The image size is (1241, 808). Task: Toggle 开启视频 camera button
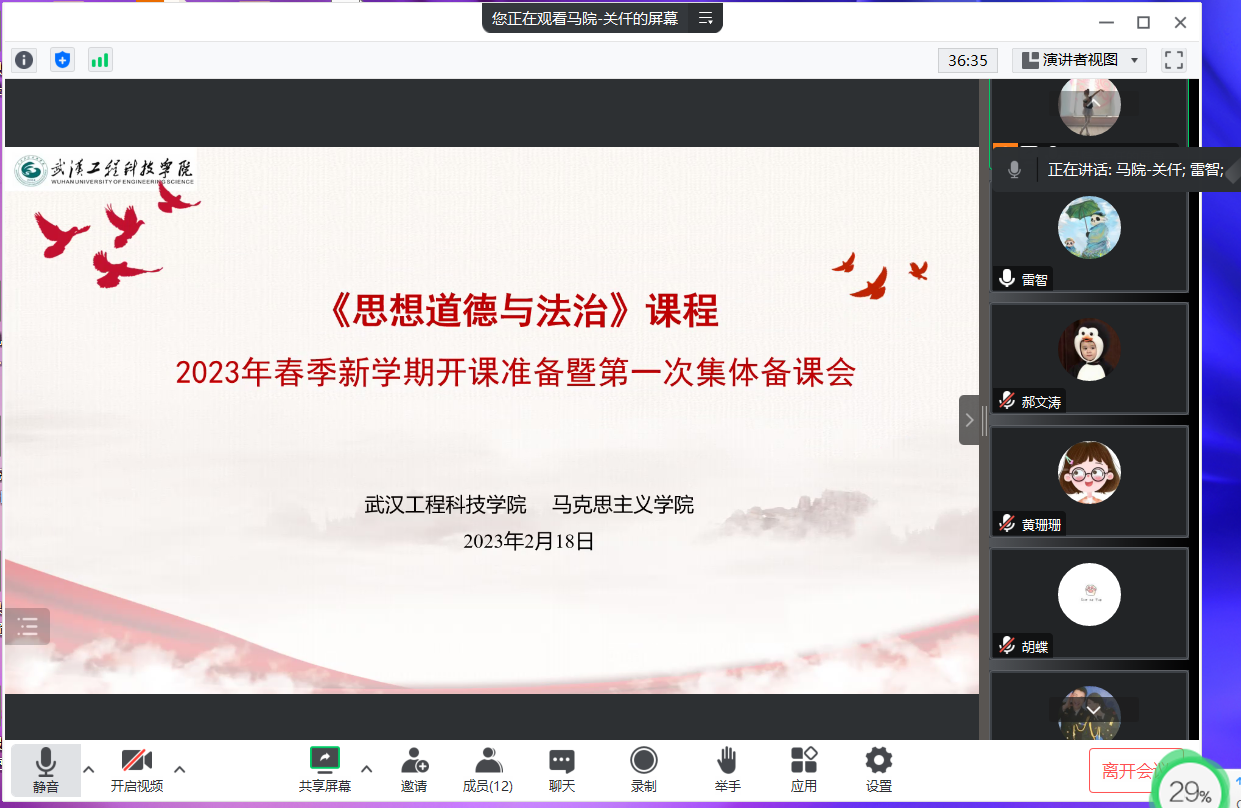click(x=137, y=770)
